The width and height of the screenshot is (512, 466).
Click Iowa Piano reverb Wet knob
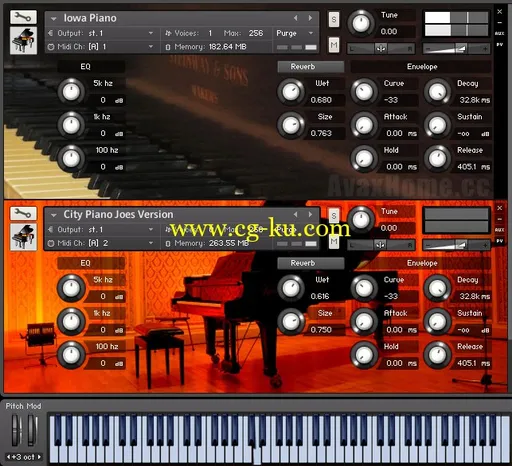tap(291, 92)
